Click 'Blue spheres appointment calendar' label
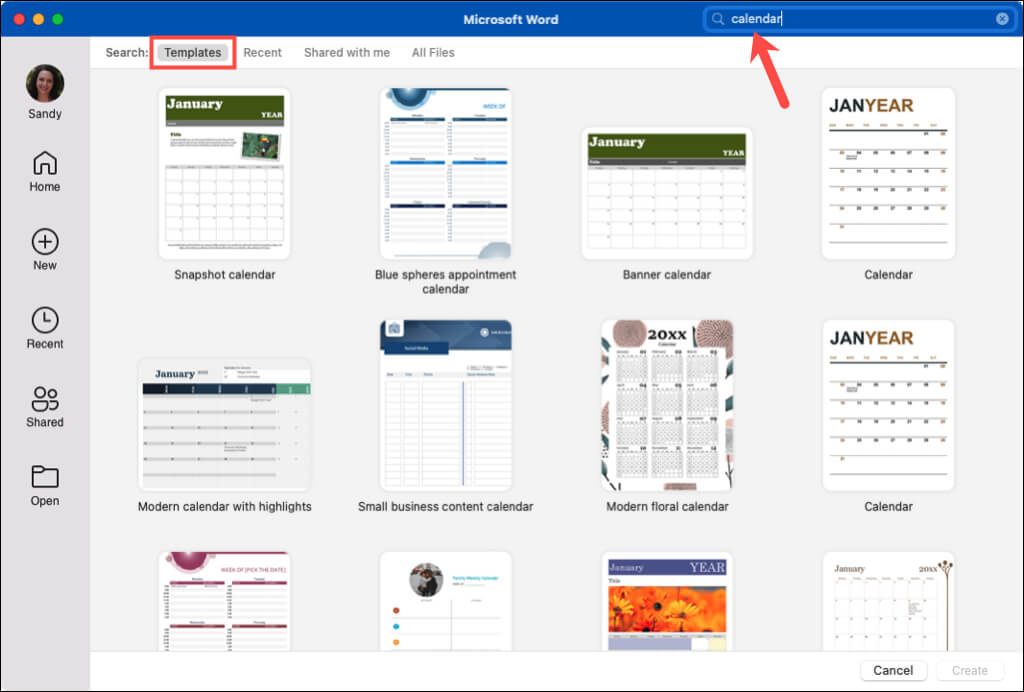1024x692 pixels. point(445,282)
